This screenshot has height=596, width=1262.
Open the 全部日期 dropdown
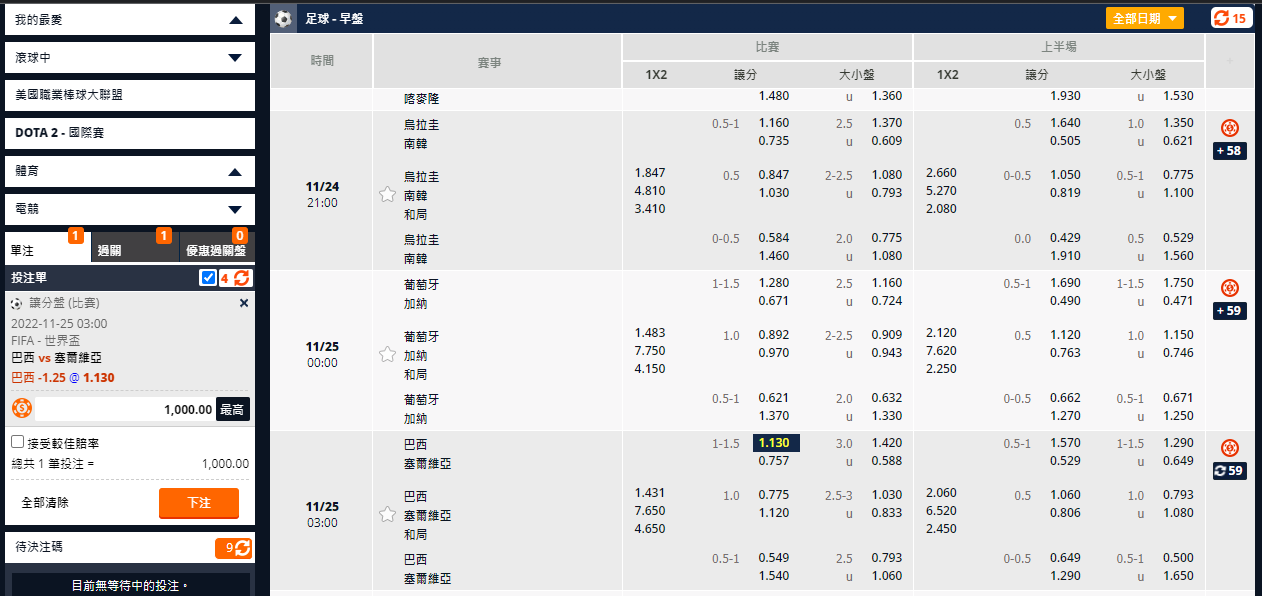coord(1144,17)
